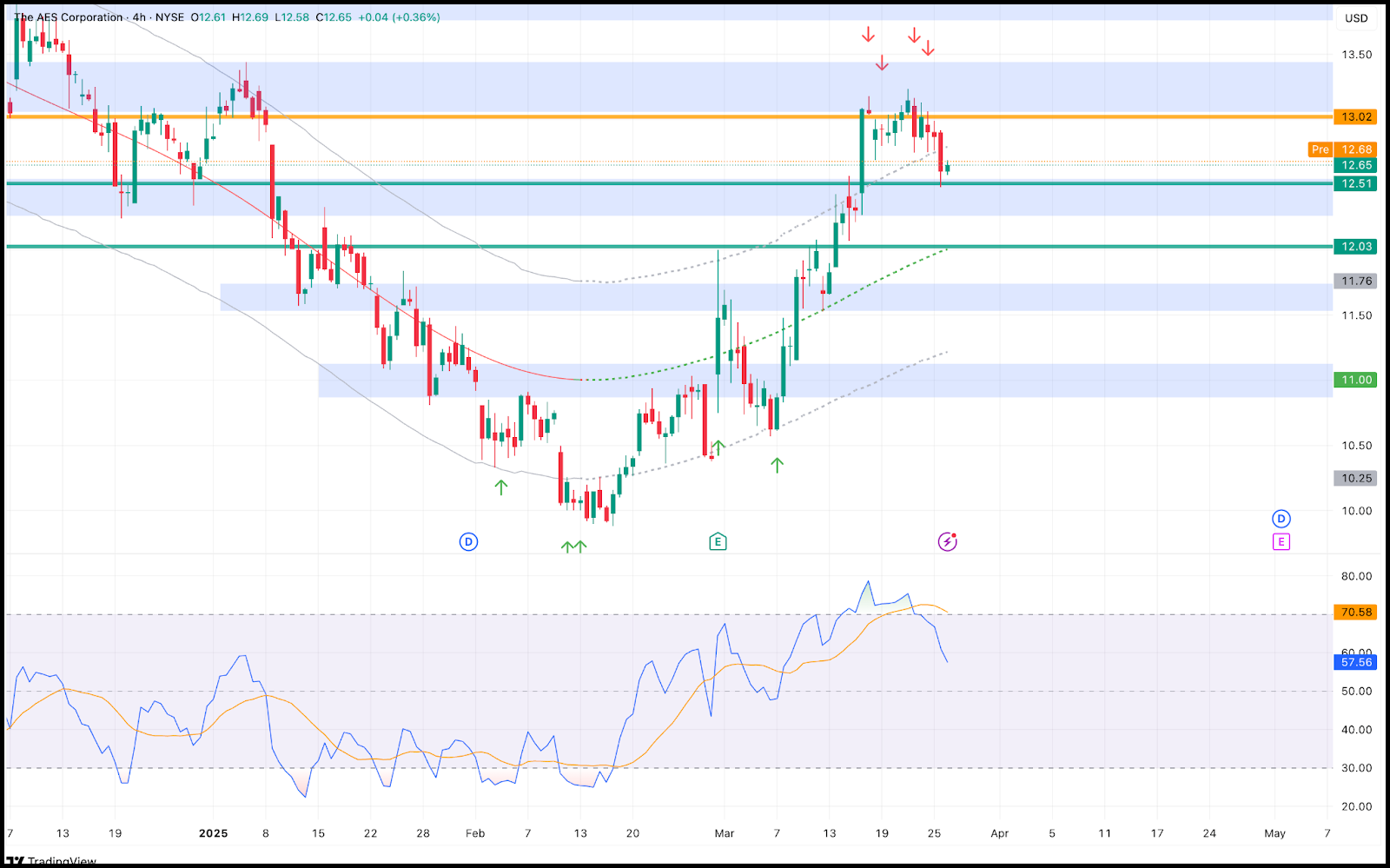
Task: Click the 28 date label on time axis
Action: pos(423,833)
